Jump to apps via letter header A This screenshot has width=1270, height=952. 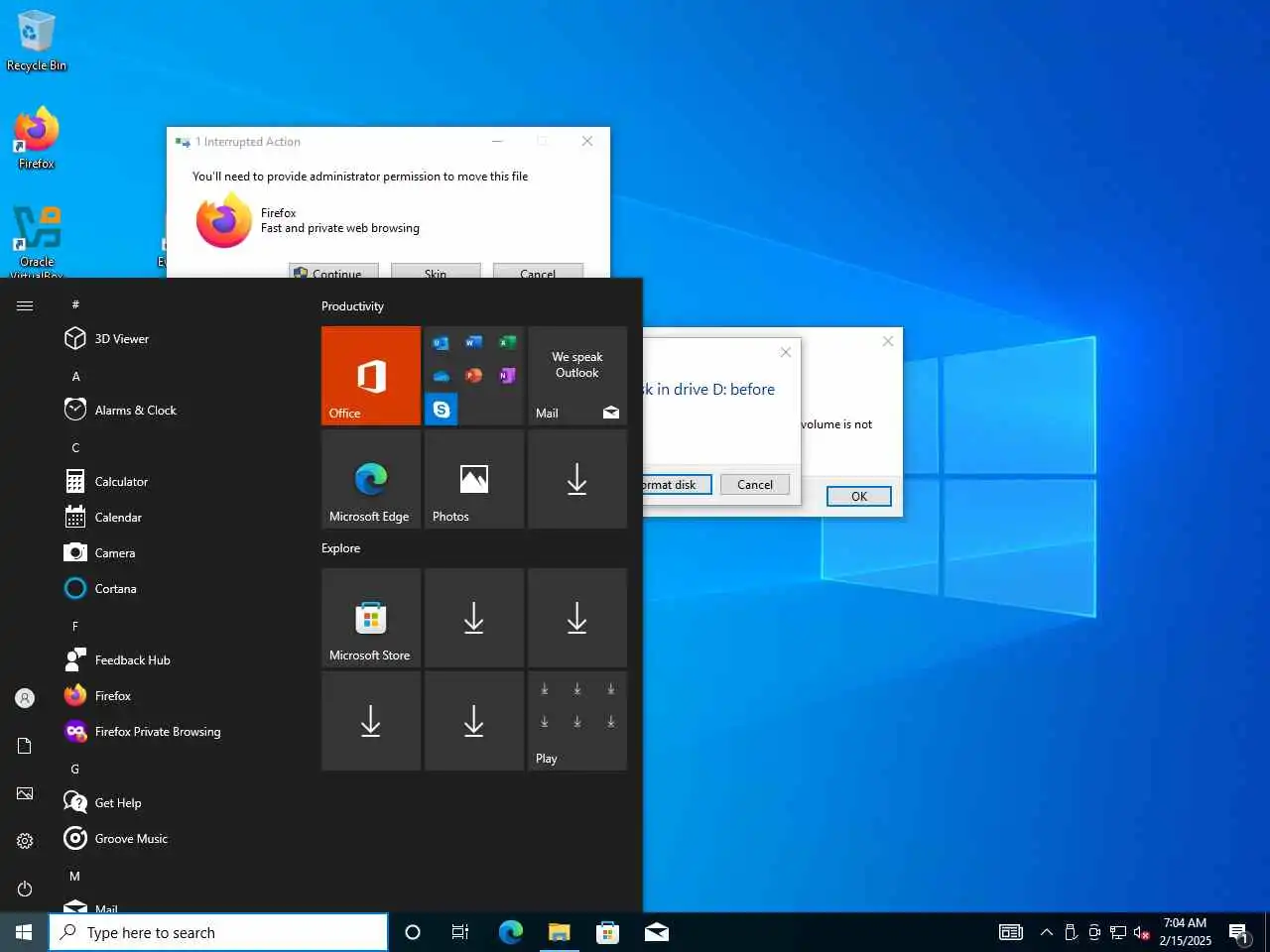pos(75,377)
